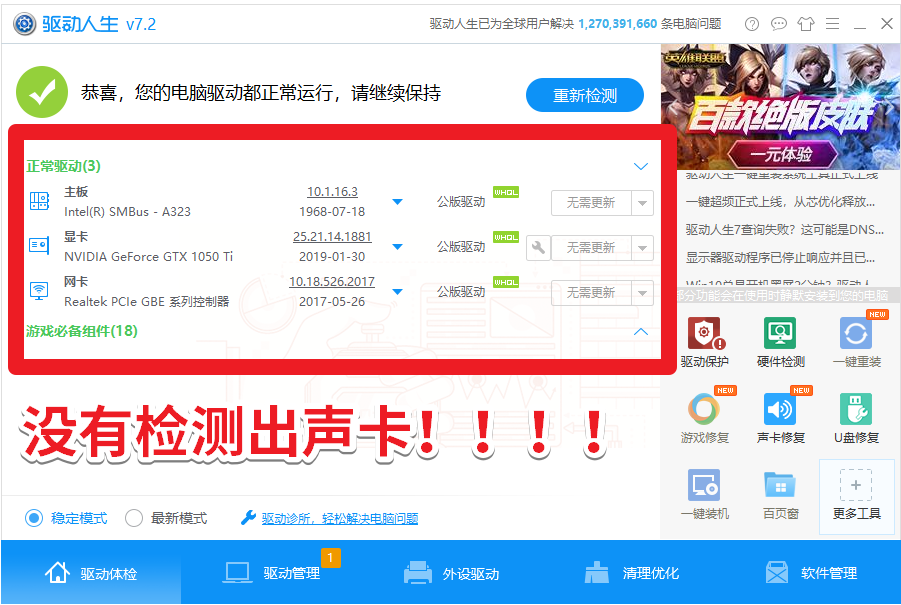Click 无需更新 button for 显卡
Image resolution: width=901 pixels, height=605 pixels.
click(591, 248)
